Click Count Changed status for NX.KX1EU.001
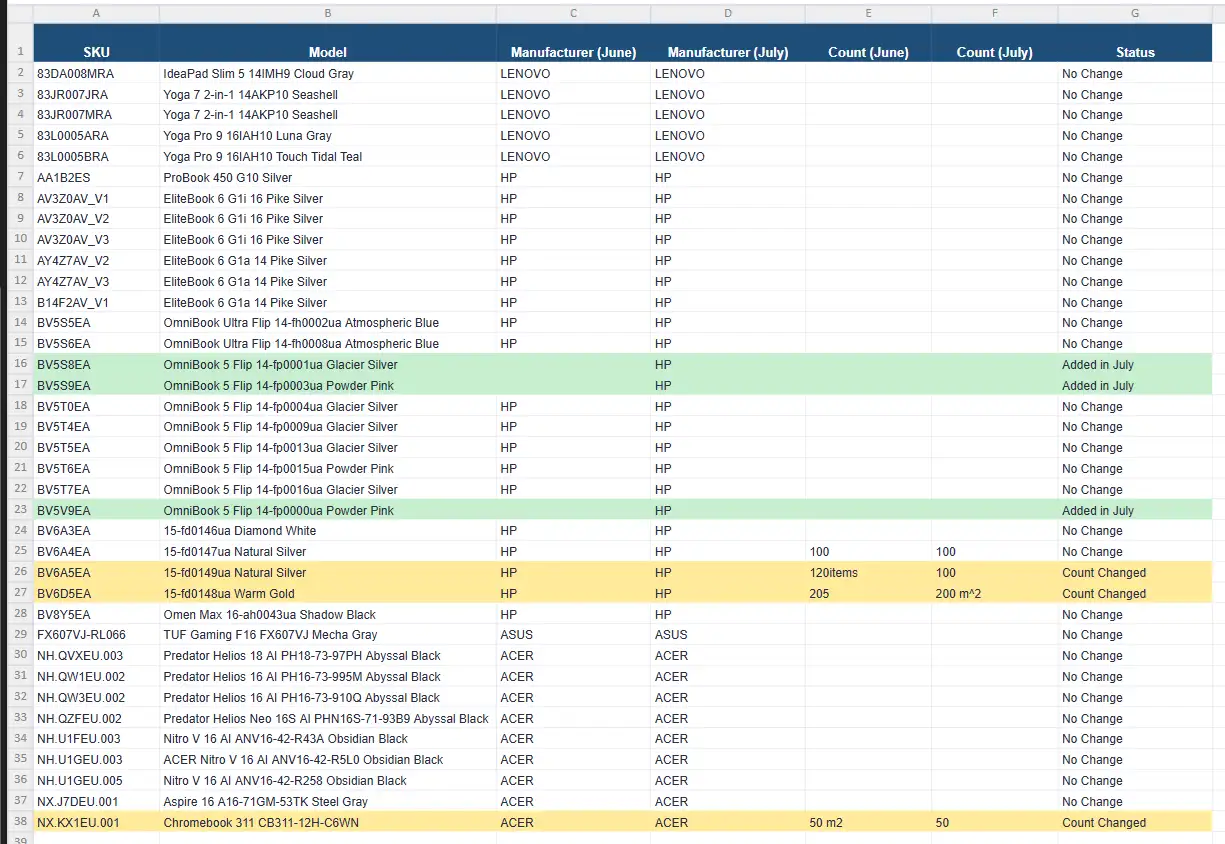This screenshot has width=1225, height=844. point(1135,823)
